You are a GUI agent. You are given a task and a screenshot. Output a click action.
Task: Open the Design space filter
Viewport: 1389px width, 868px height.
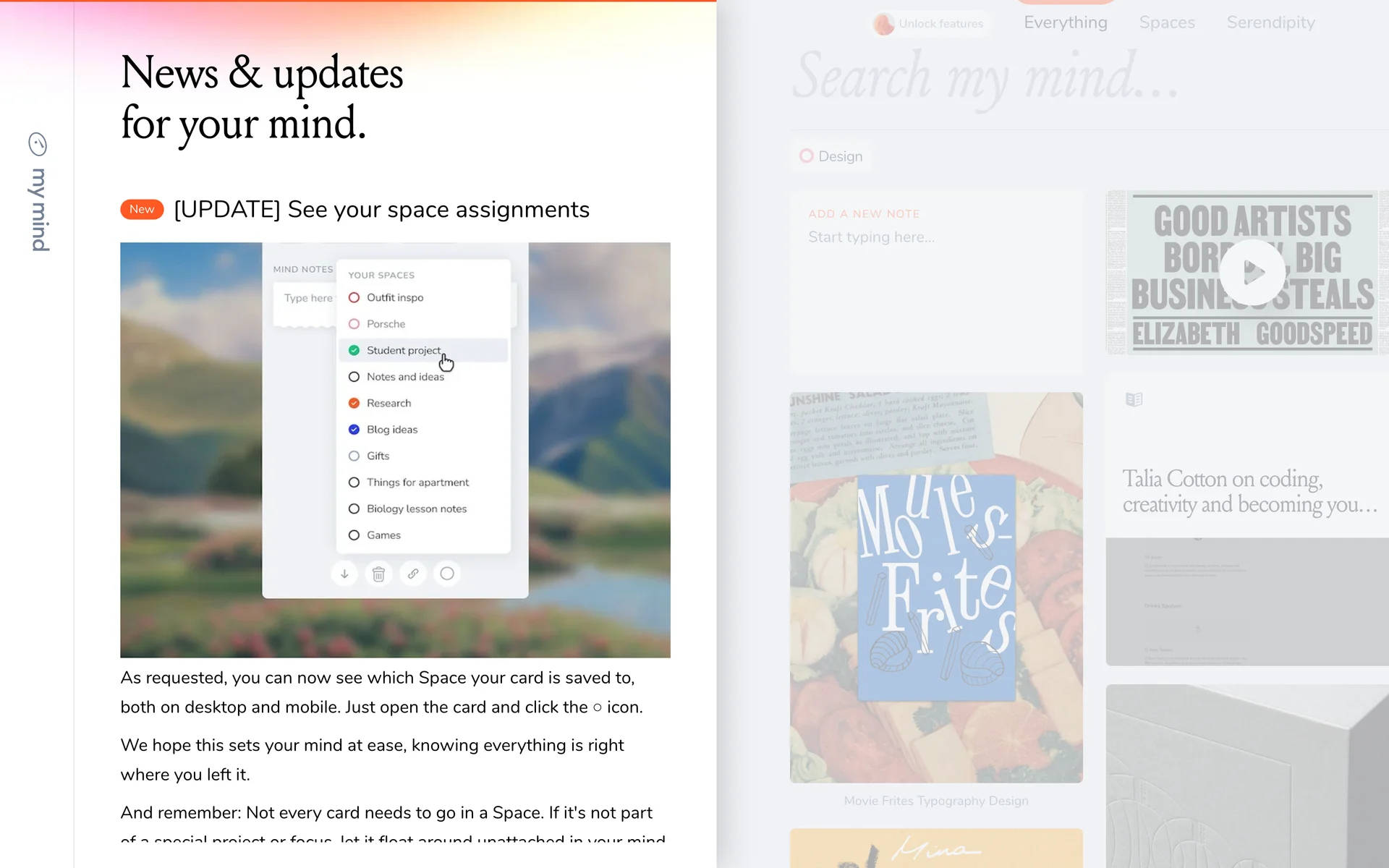point(831,156)
